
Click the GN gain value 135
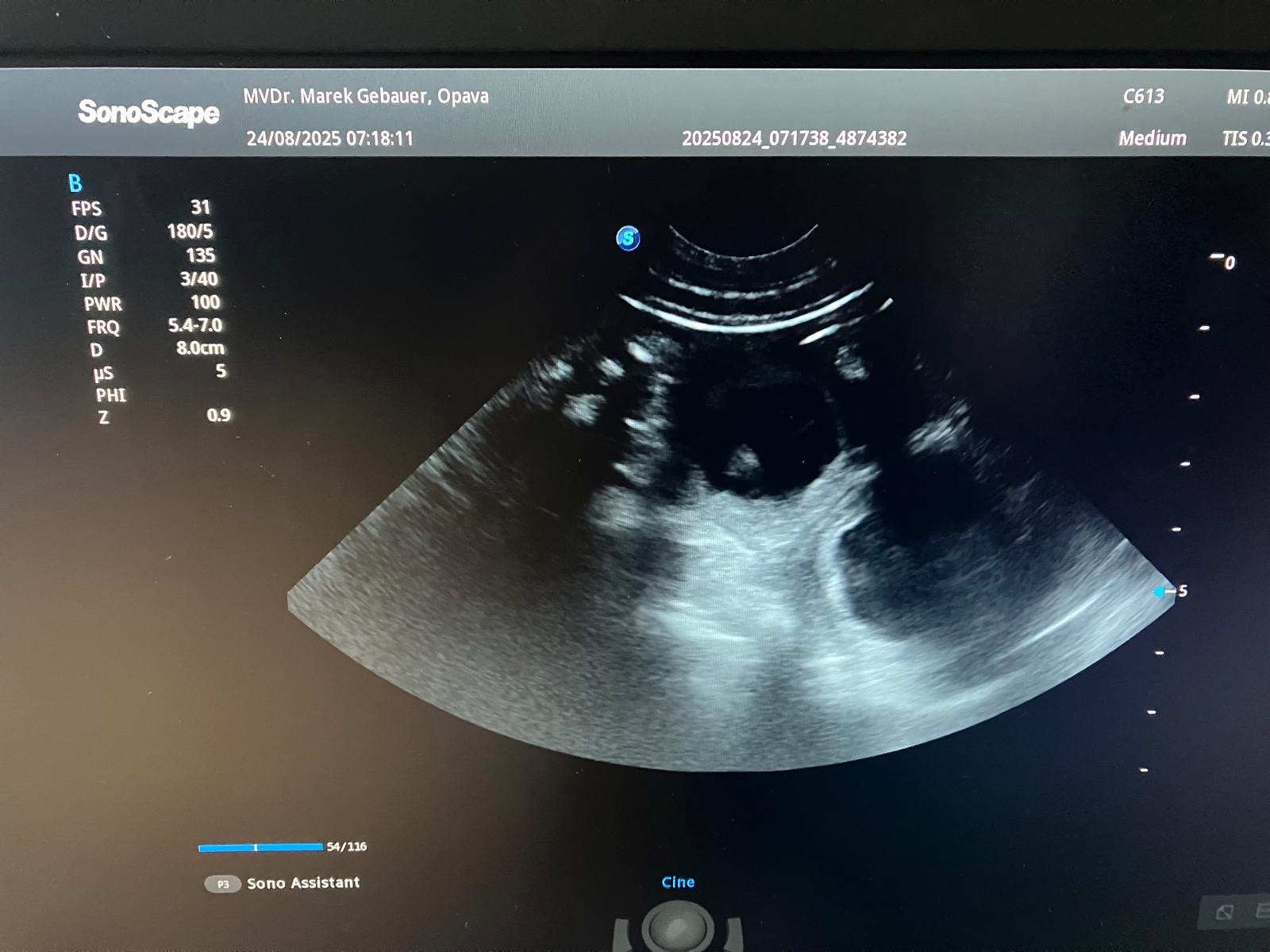pos(200,255)
